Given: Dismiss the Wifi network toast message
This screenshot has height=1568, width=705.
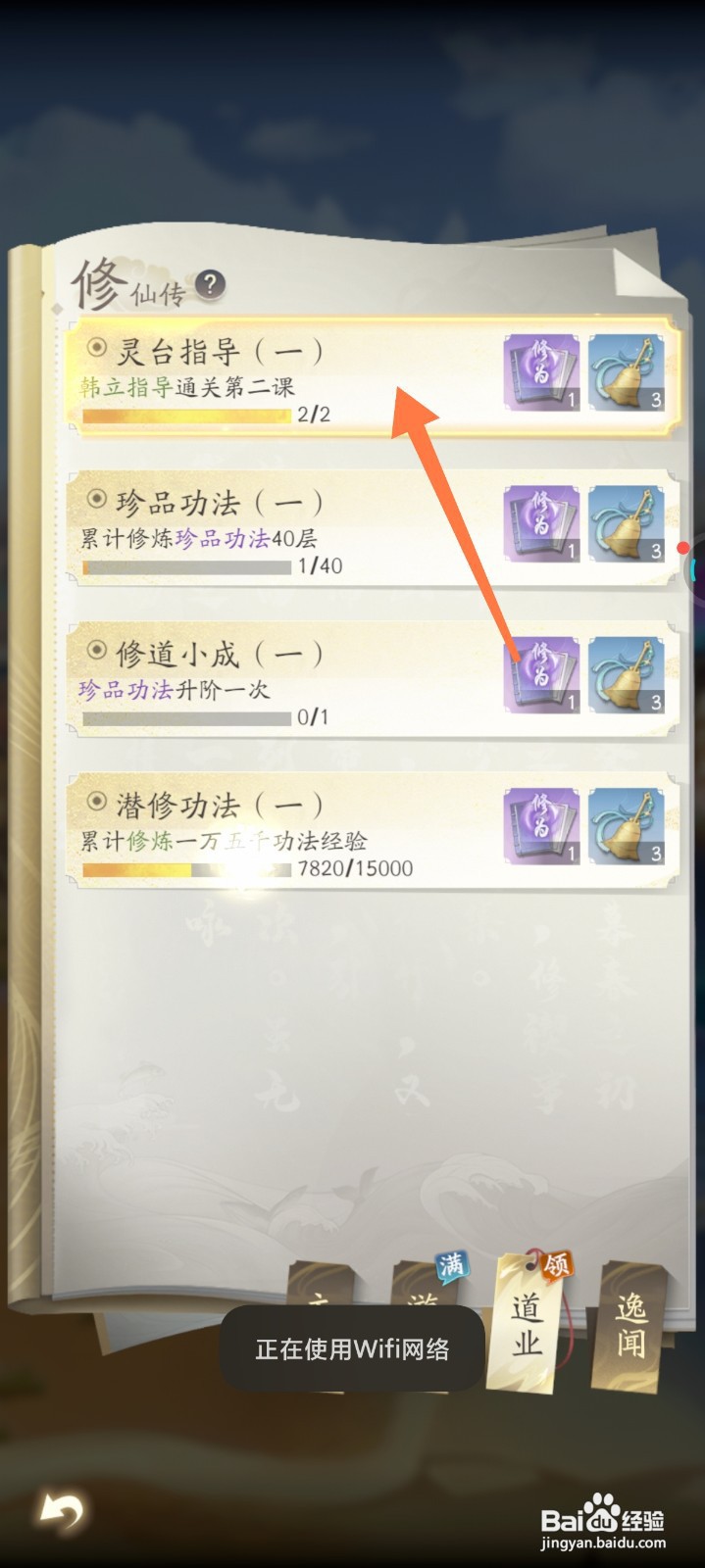Looking at the screenshot, I should point(351,1348).
